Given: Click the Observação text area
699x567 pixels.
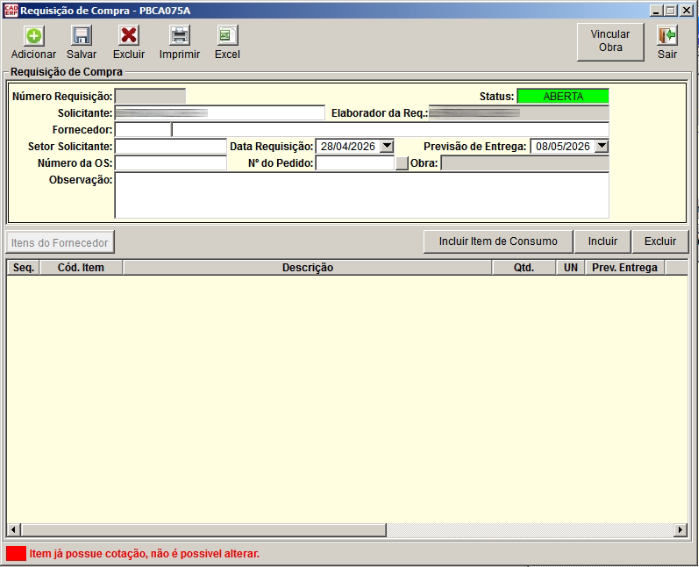Looking at the screenshot, I should [362, 195].
